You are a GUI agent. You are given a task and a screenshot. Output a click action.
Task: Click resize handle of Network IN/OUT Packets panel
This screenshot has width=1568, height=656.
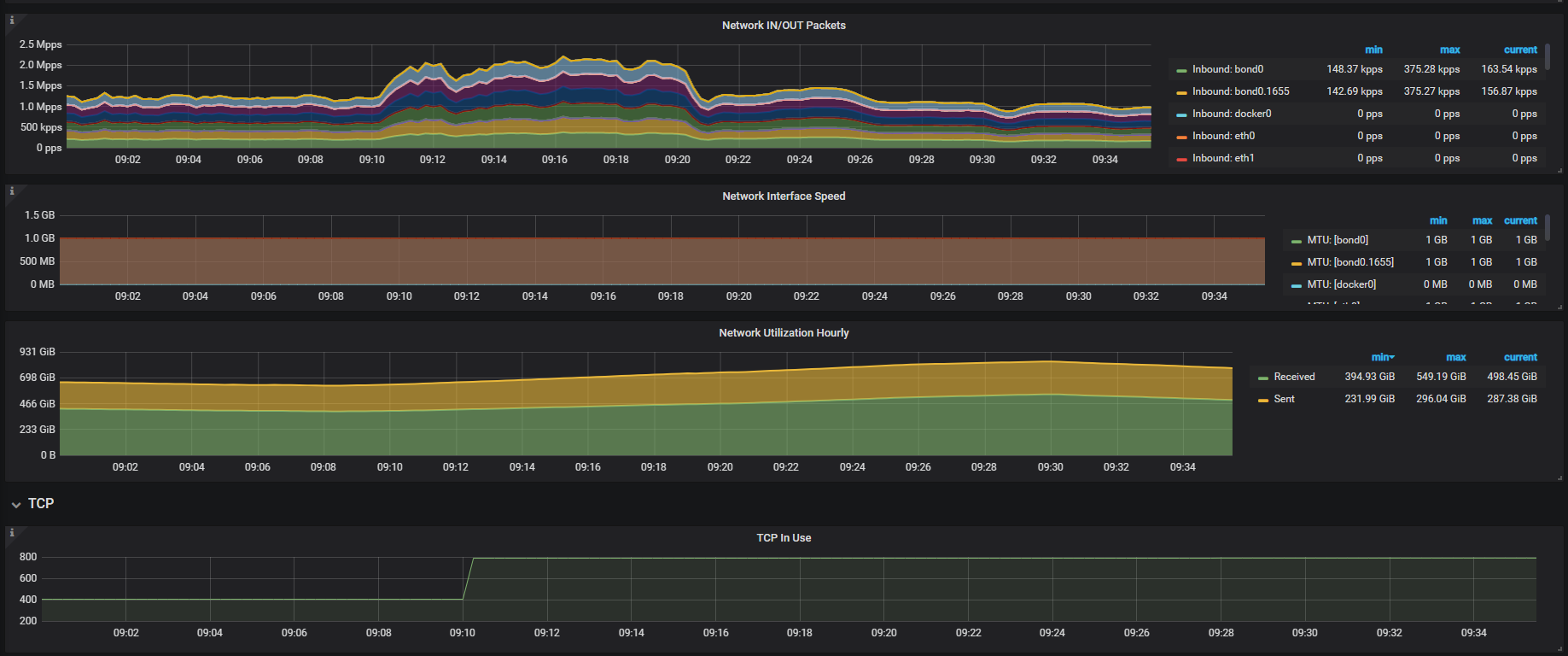(x=1559, y=171)
